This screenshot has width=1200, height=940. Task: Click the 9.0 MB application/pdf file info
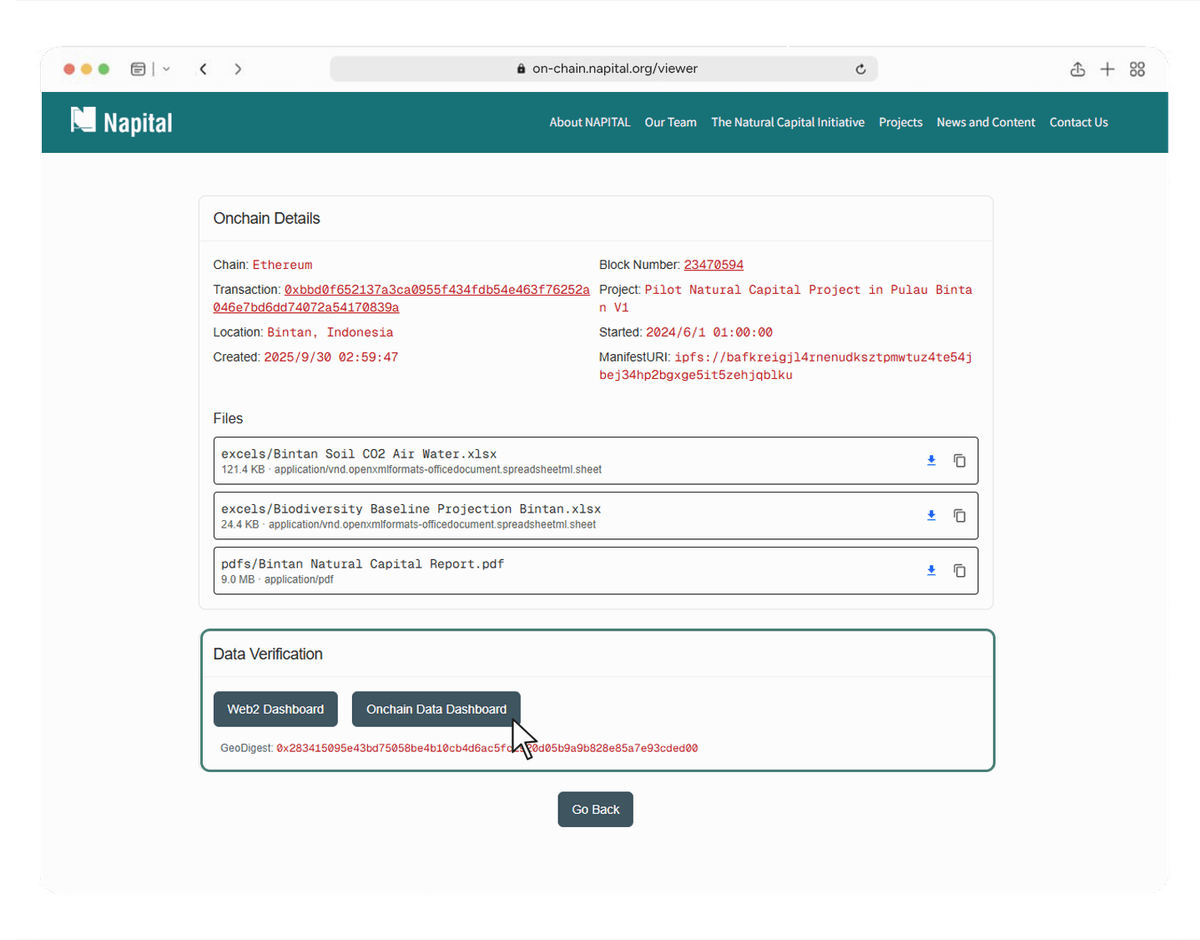point(277,579)
